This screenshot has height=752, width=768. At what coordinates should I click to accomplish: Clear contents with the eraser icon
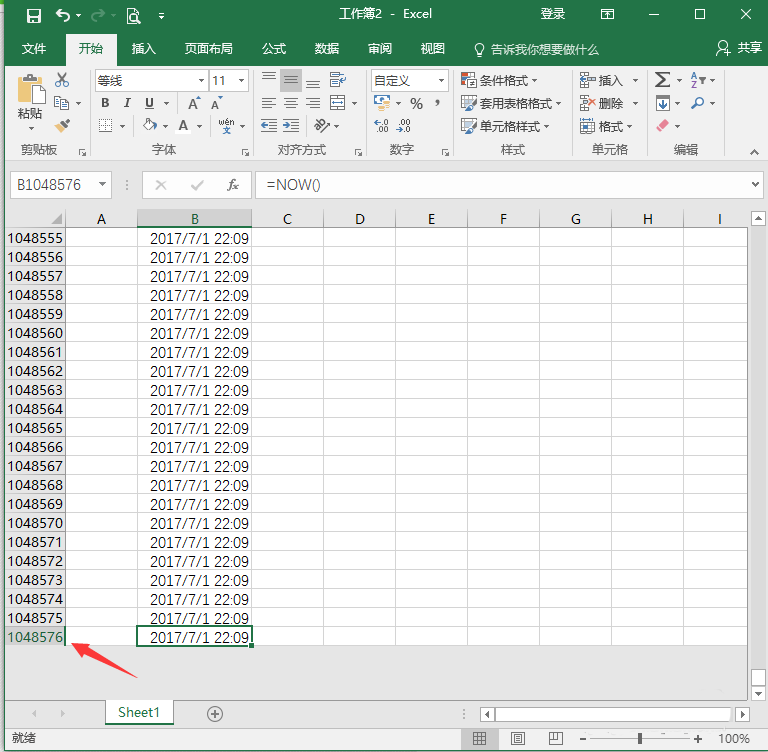(x=663, y=126)
